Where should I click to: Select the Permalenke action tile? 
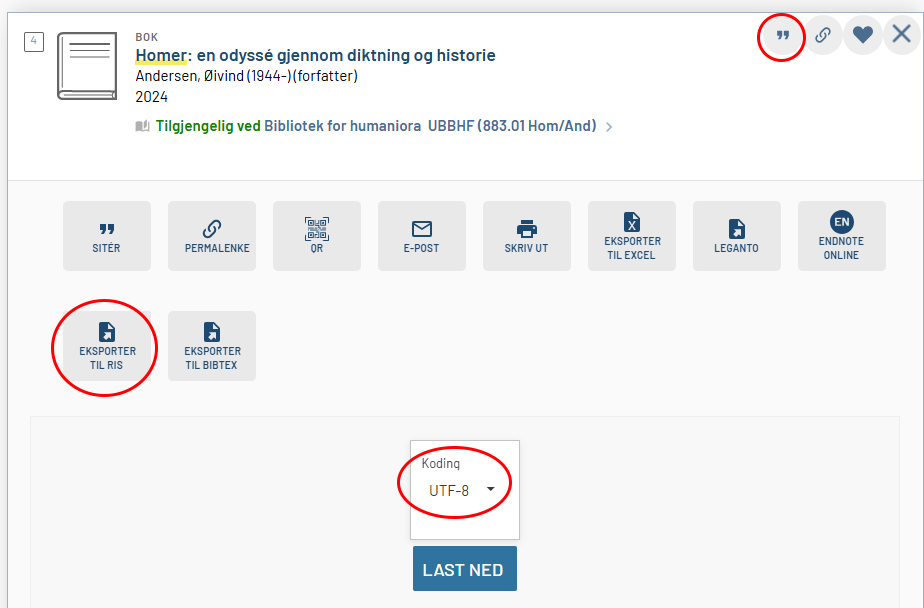click(212, 236)
